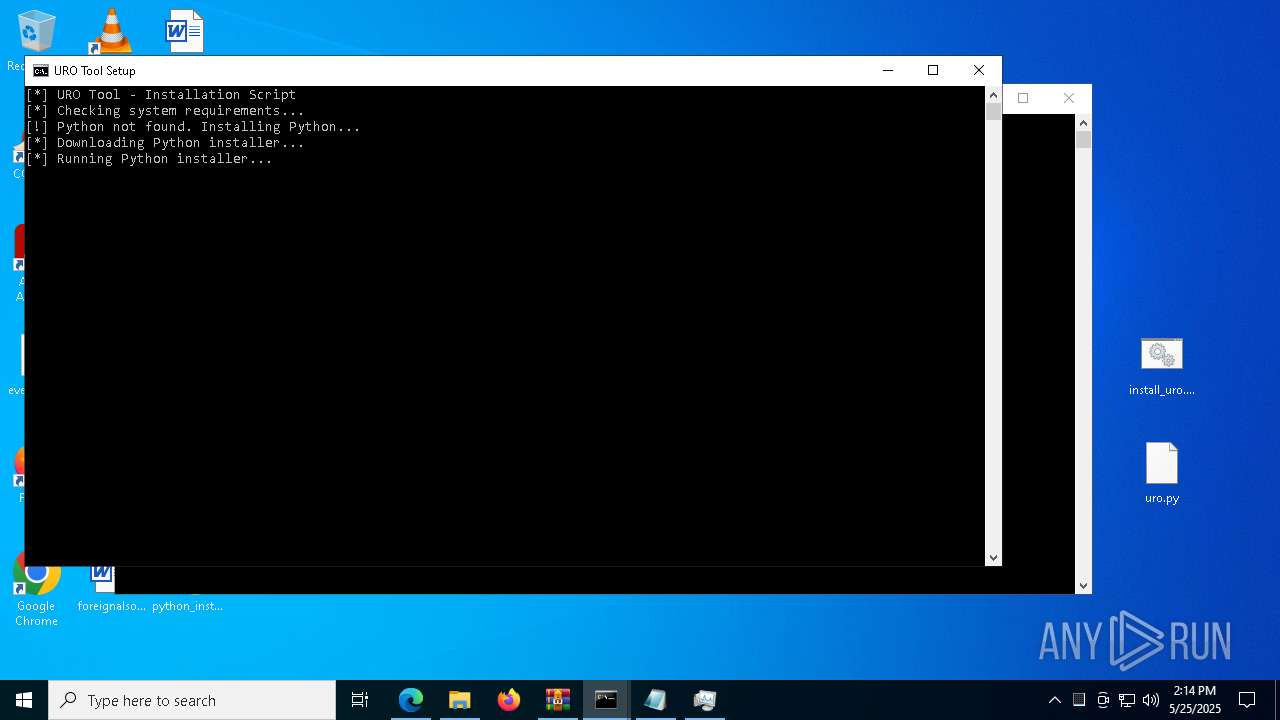Maximize the URO Tool Setup window
Viewport: 1280px width, 720px height.
tap(933, 70)
